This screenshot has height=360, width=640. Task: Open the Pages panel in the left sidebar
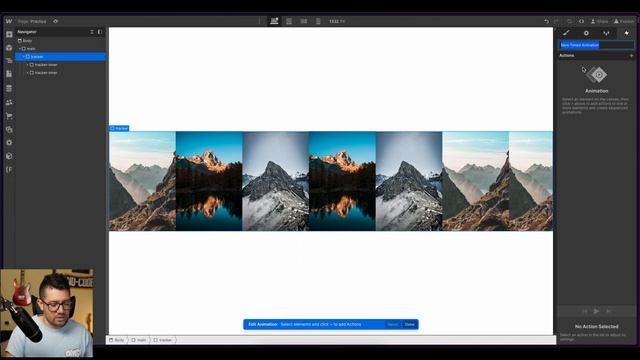click(x=9, y=74)
